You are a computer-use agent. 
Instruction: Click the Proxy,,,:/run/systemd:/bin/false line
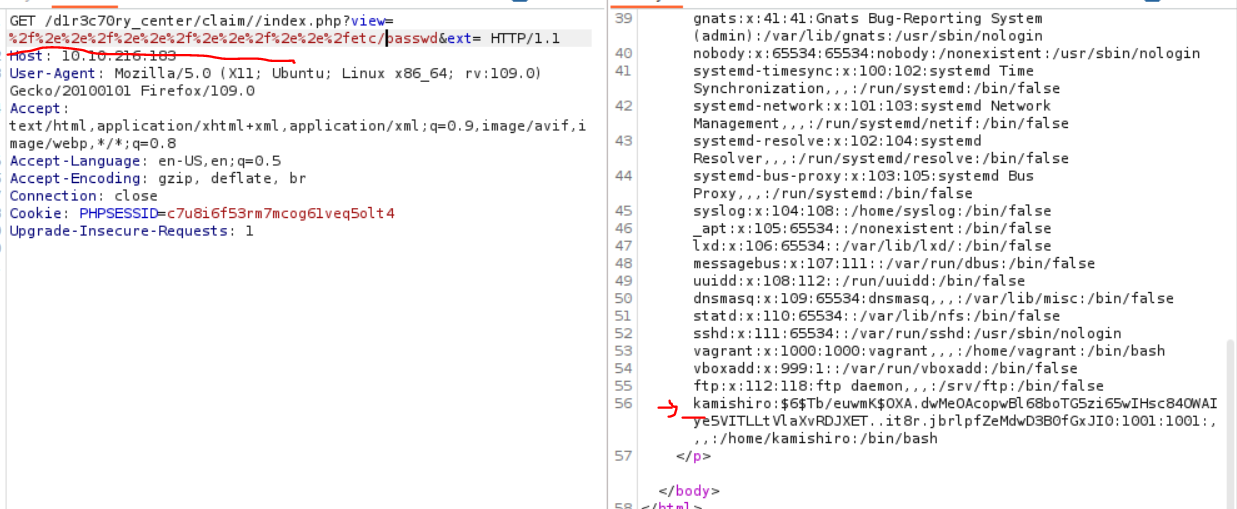832,193
